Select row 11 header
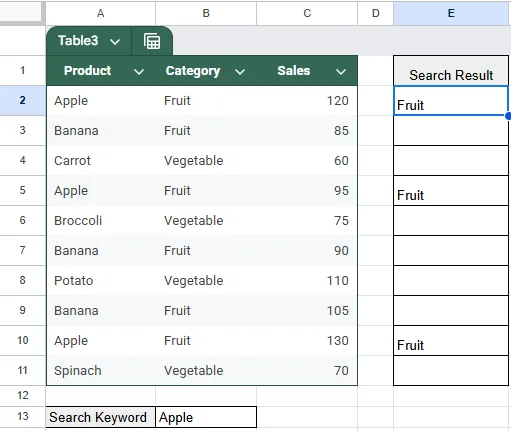The height and width of the screenshot is (431, 511). pyautogui.click(x=22, y=370)
